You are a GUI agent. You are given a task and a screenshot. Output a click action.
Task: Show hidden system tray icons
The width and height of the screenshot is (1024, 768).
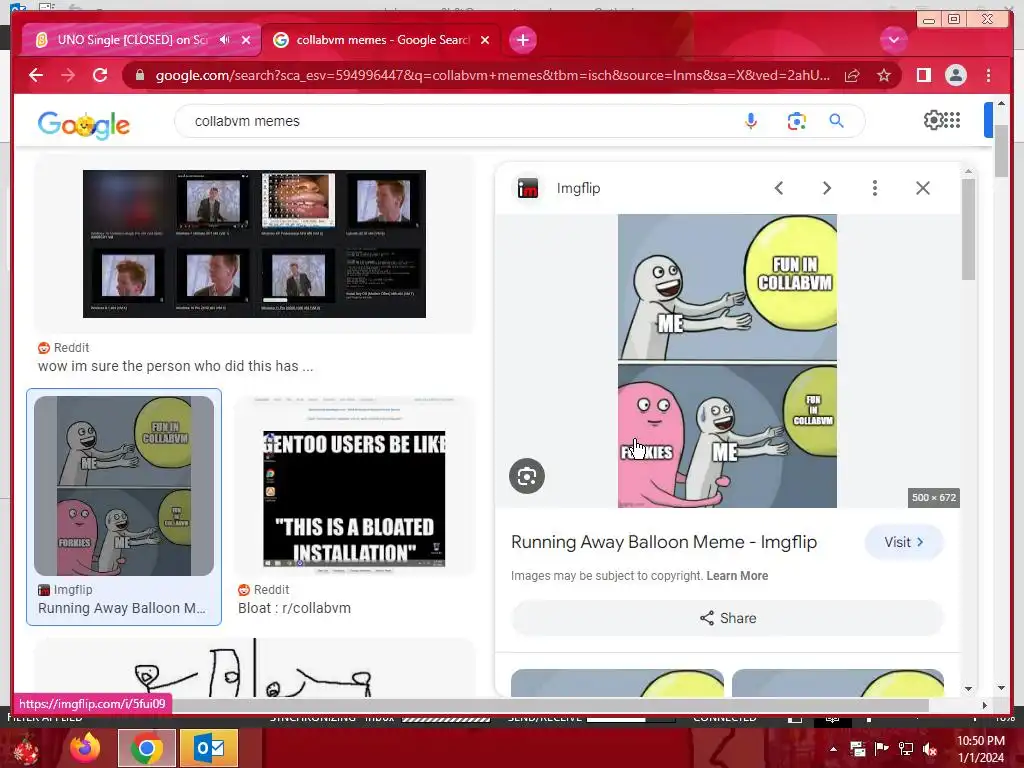(833, 749)
